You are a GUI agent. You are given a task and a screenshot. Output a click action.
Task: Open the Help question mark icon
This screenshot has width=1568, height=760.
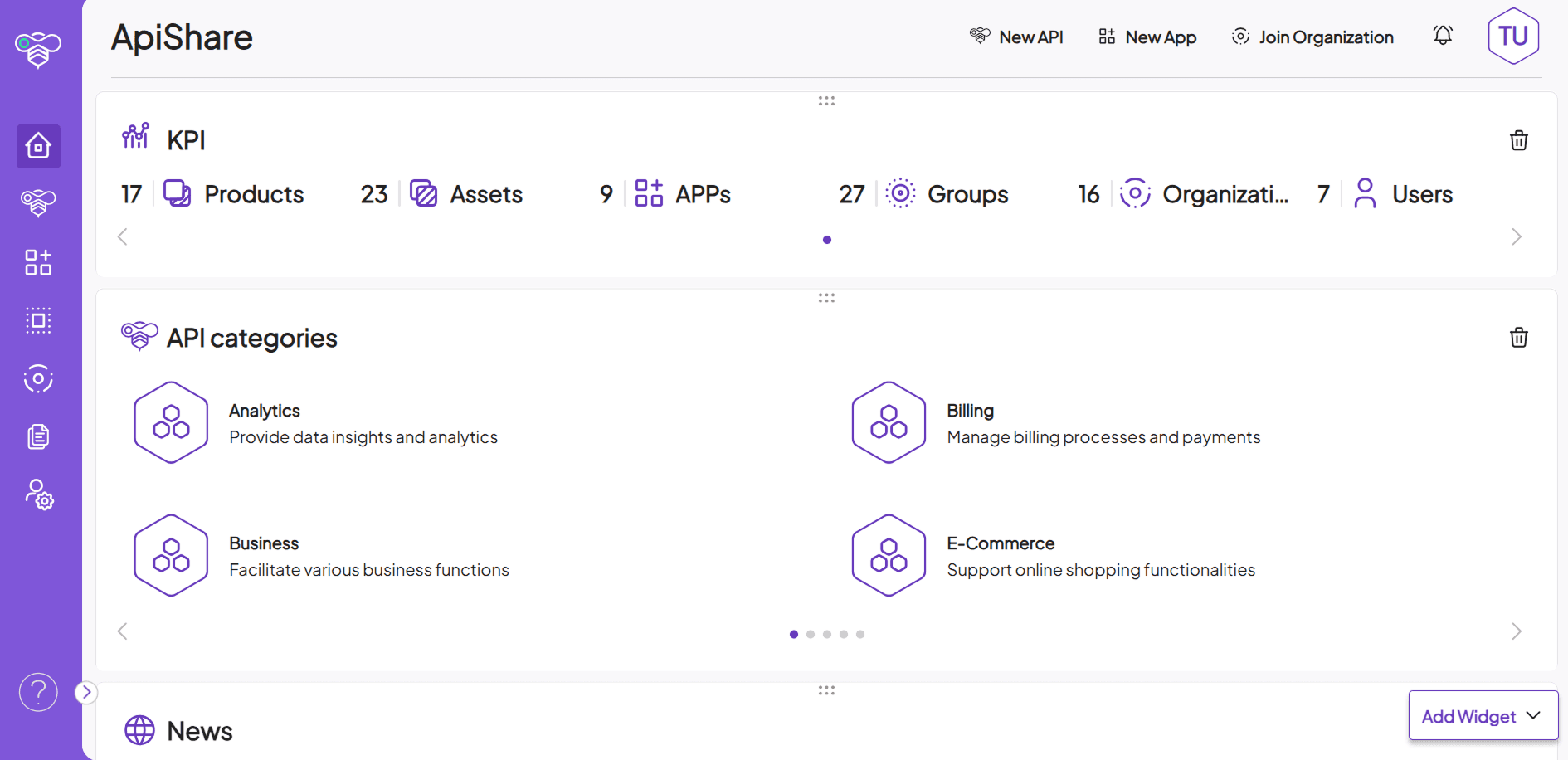click(38, 691)
